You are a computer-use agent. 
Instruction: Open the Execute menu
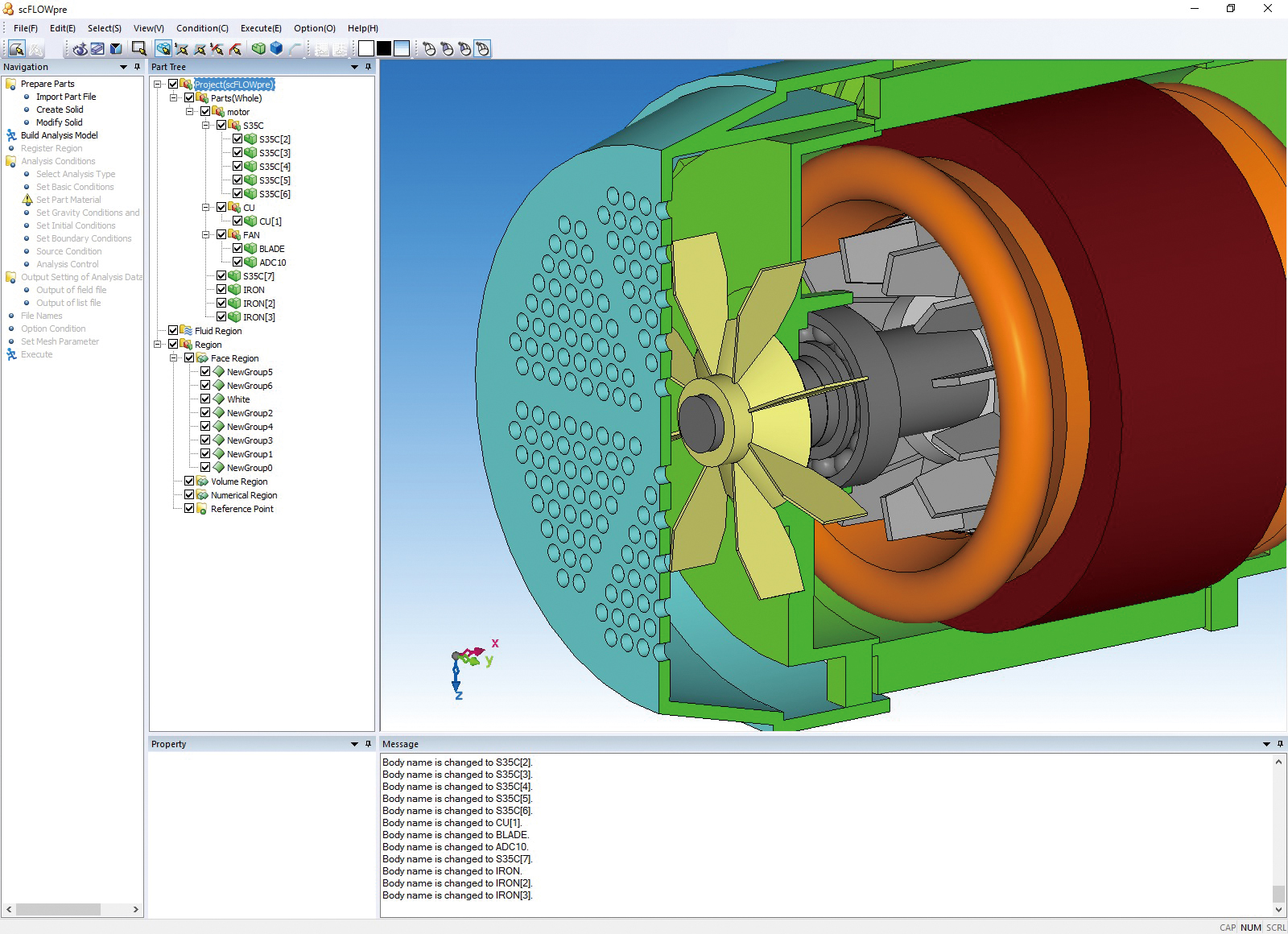click(x=261, y=28)
